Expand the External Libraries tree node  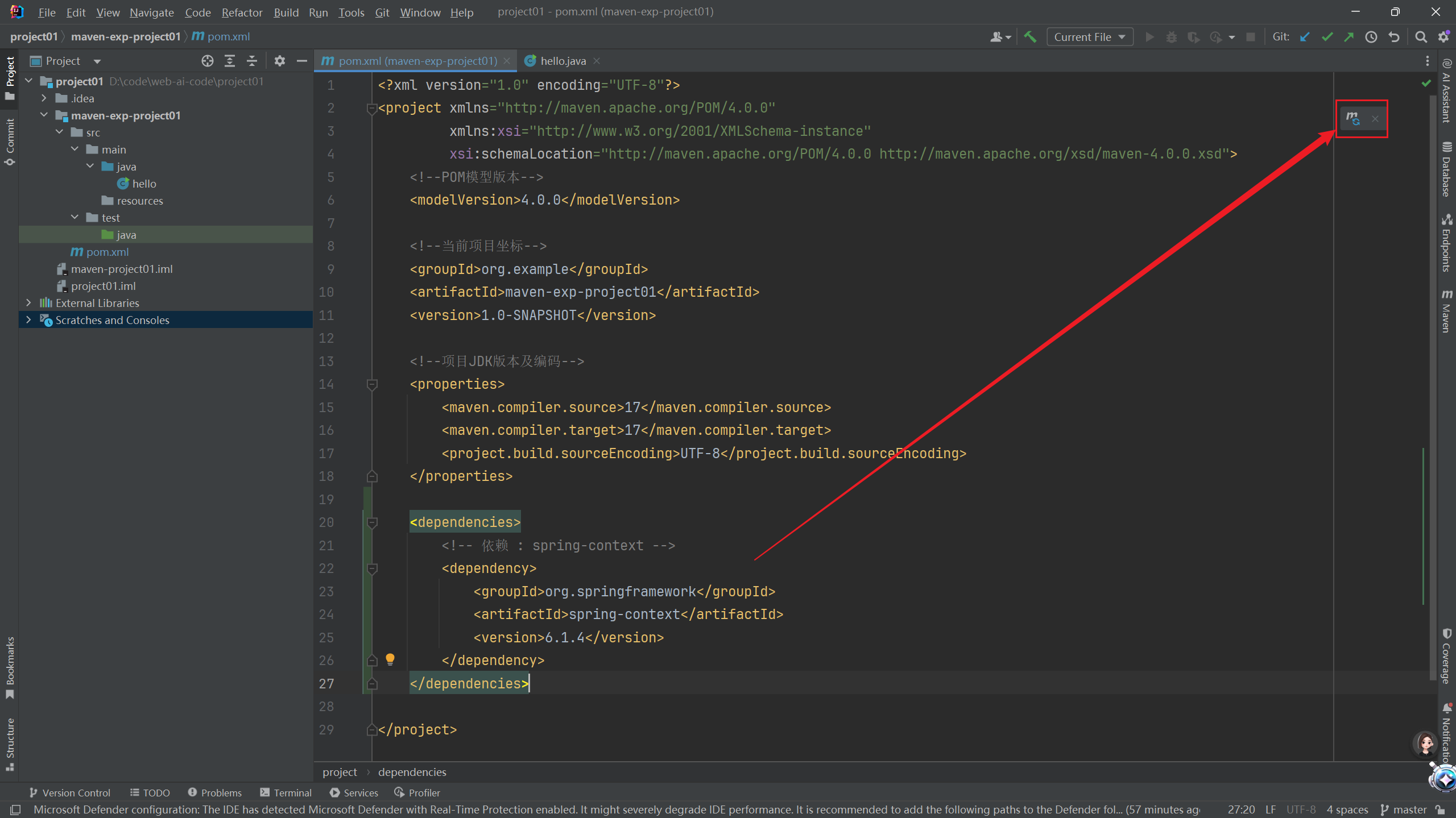(x=28, y=303)
